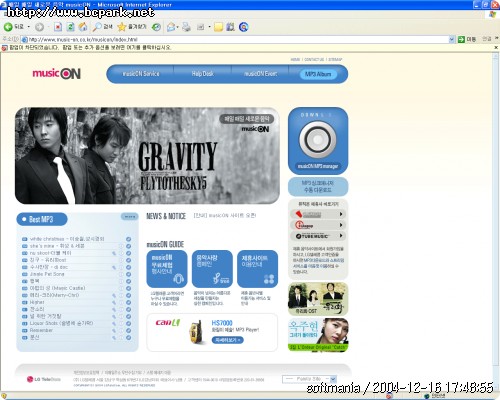
Task: Click download icon for Higher row
Action: [x=128, y=302]
